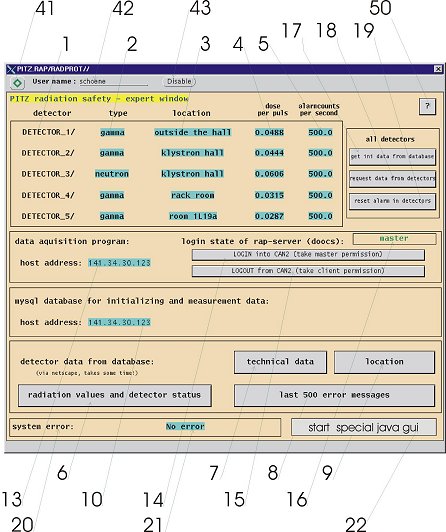Click mysql database host address 141.34.30.123
Image resolution: width=446 pixels, height=532 pixels.
tap(119, 322)
